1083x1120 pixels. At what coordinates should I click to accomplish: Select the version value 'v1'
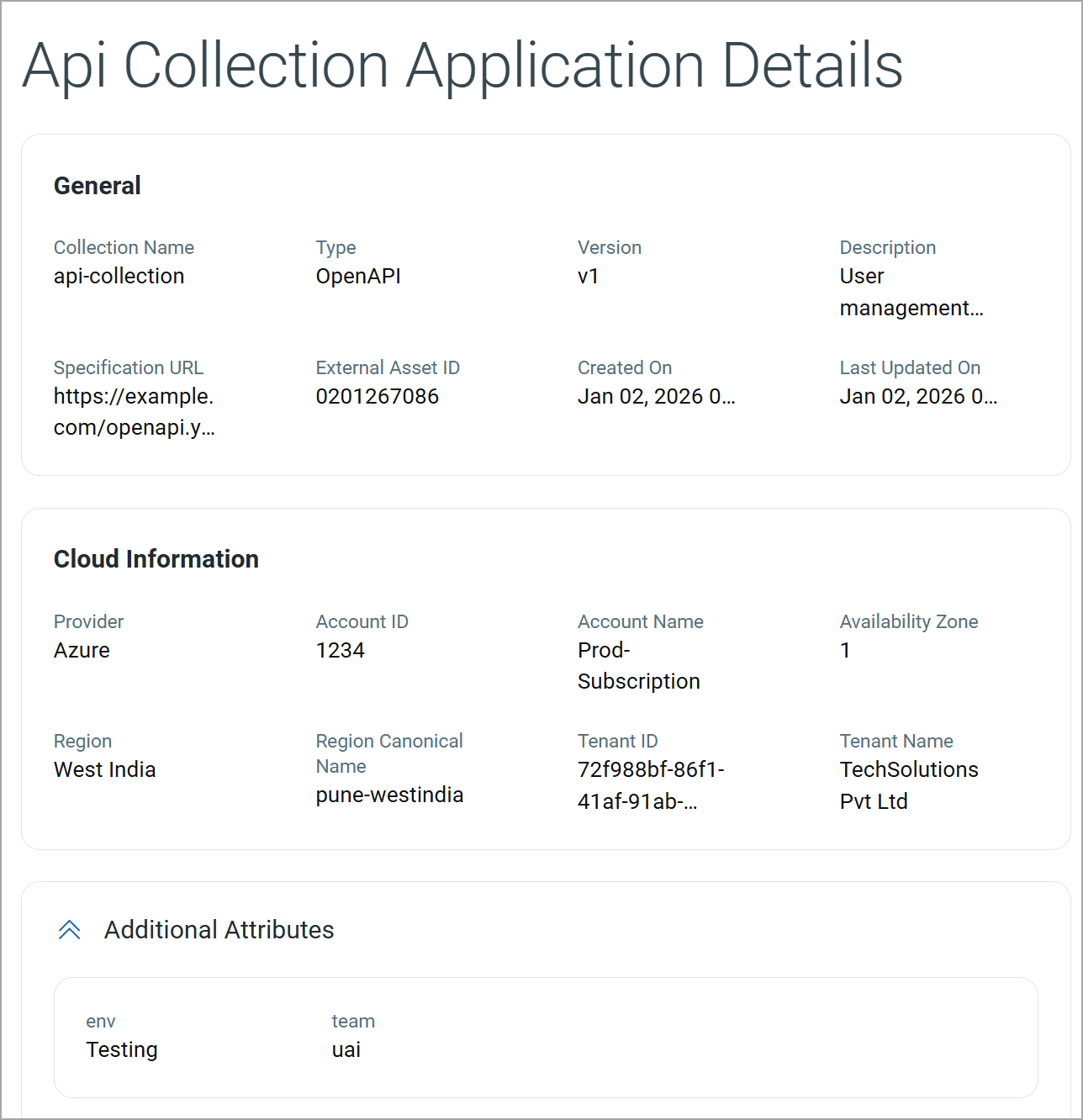click(588, 276)
